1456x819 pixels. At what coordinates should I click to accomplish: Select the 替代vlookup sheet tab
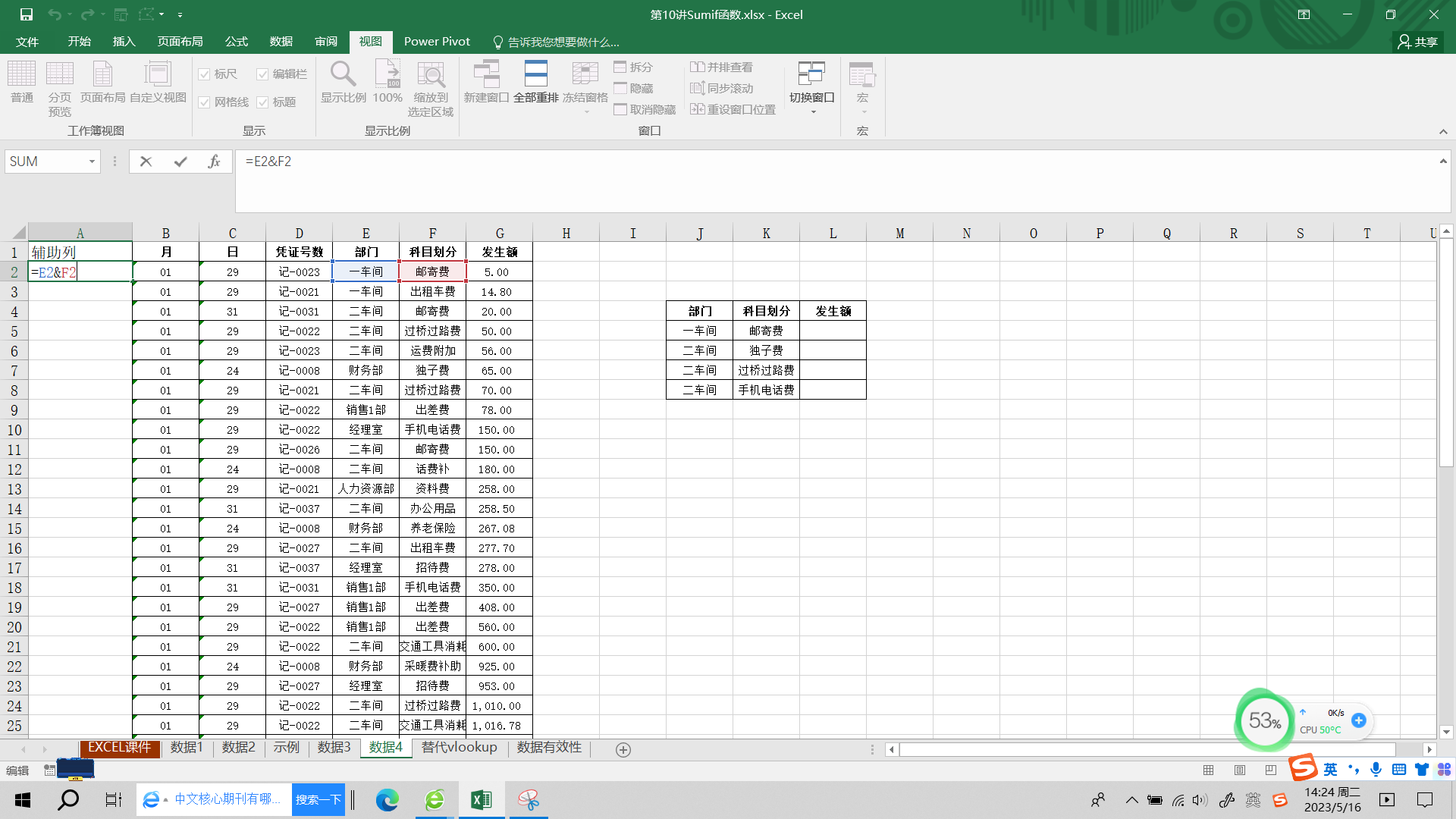pyautogui.click(x=460, y=748)
